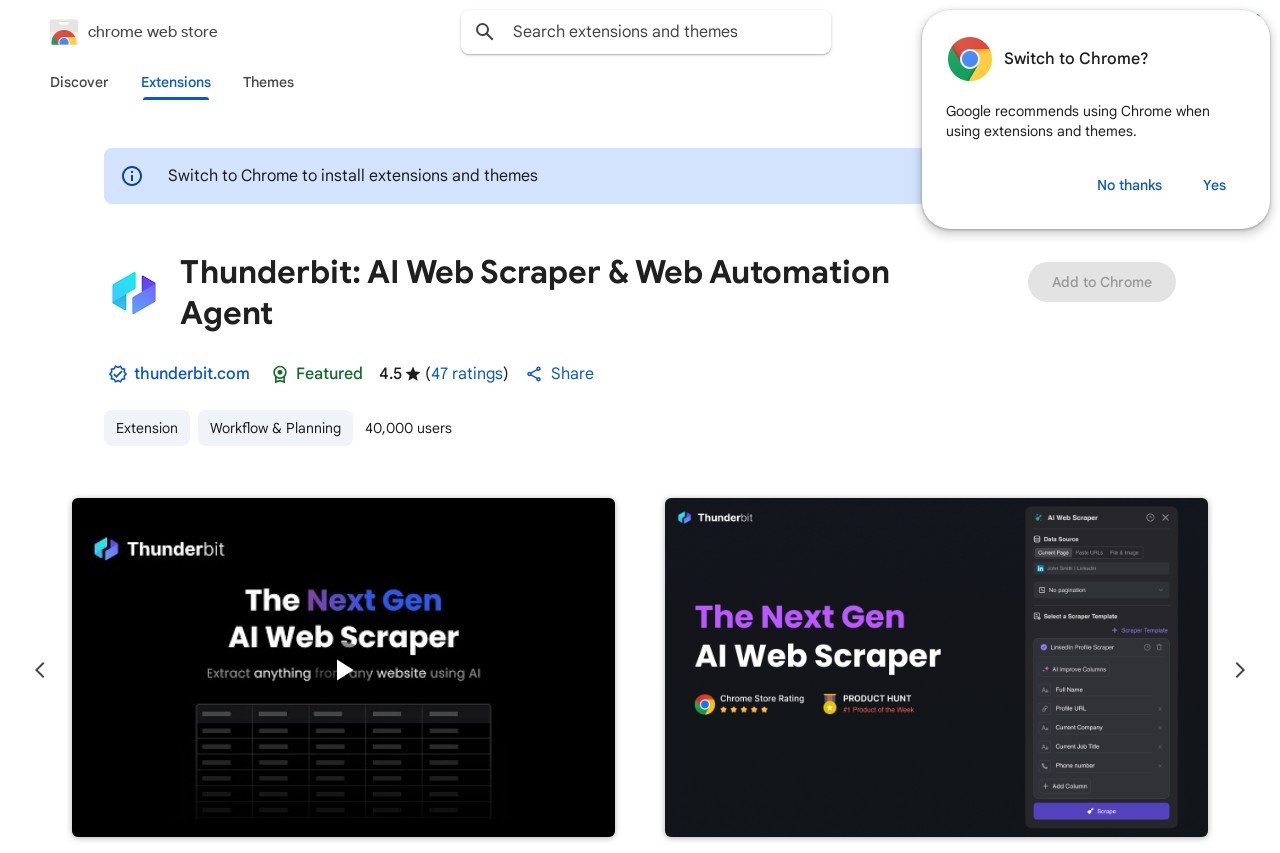Viewport: 1280px width, 853px height.
Task: Open the Themes tab
Action: coord(268,82)
